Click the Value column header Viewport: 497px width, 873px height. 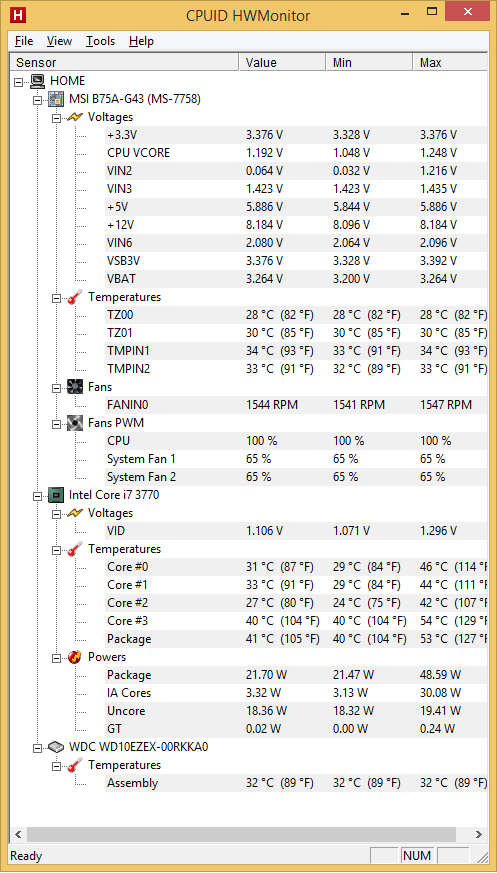[282, 62]
